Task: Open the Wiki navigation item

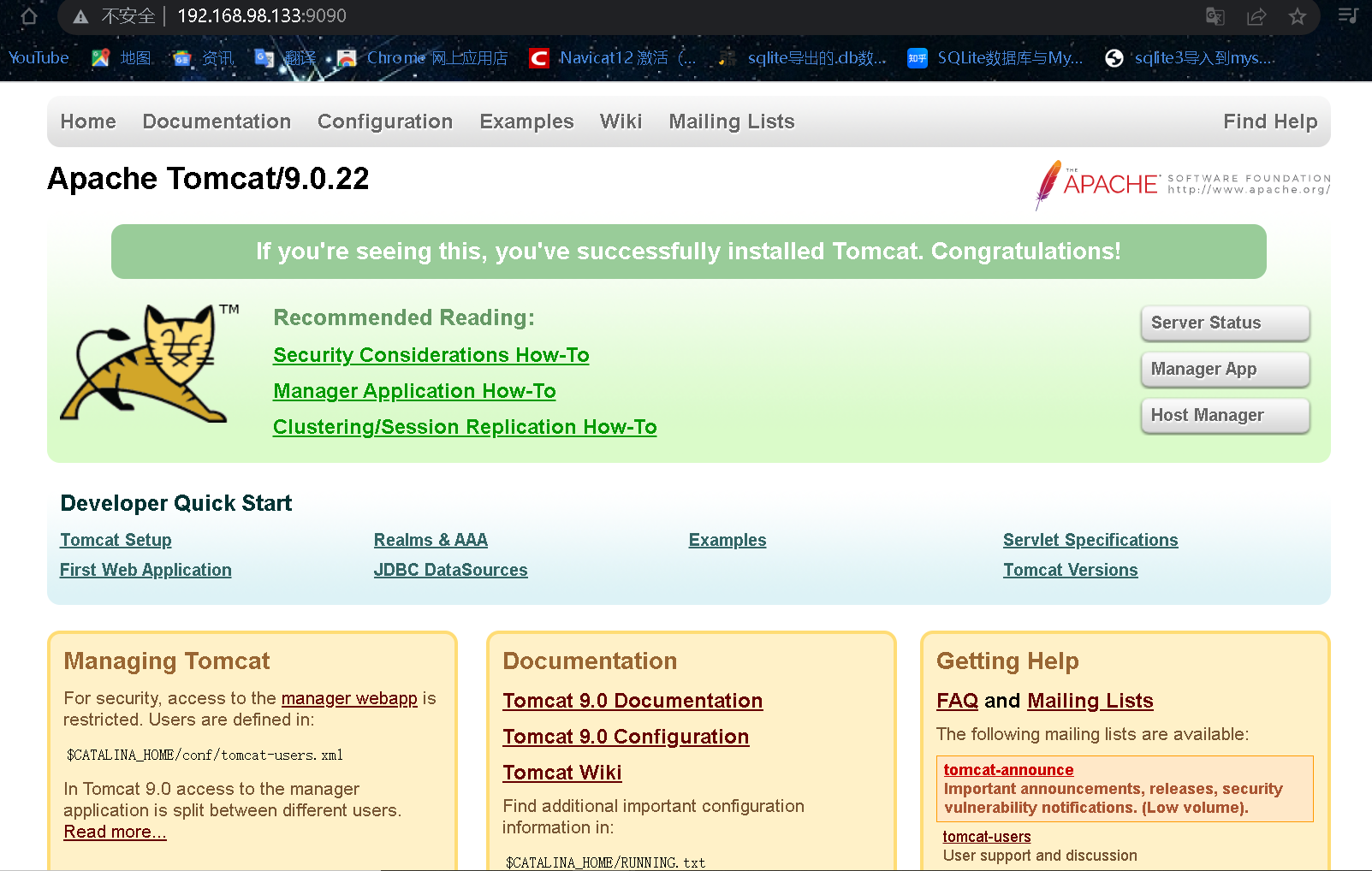Action: click(621, 121)
